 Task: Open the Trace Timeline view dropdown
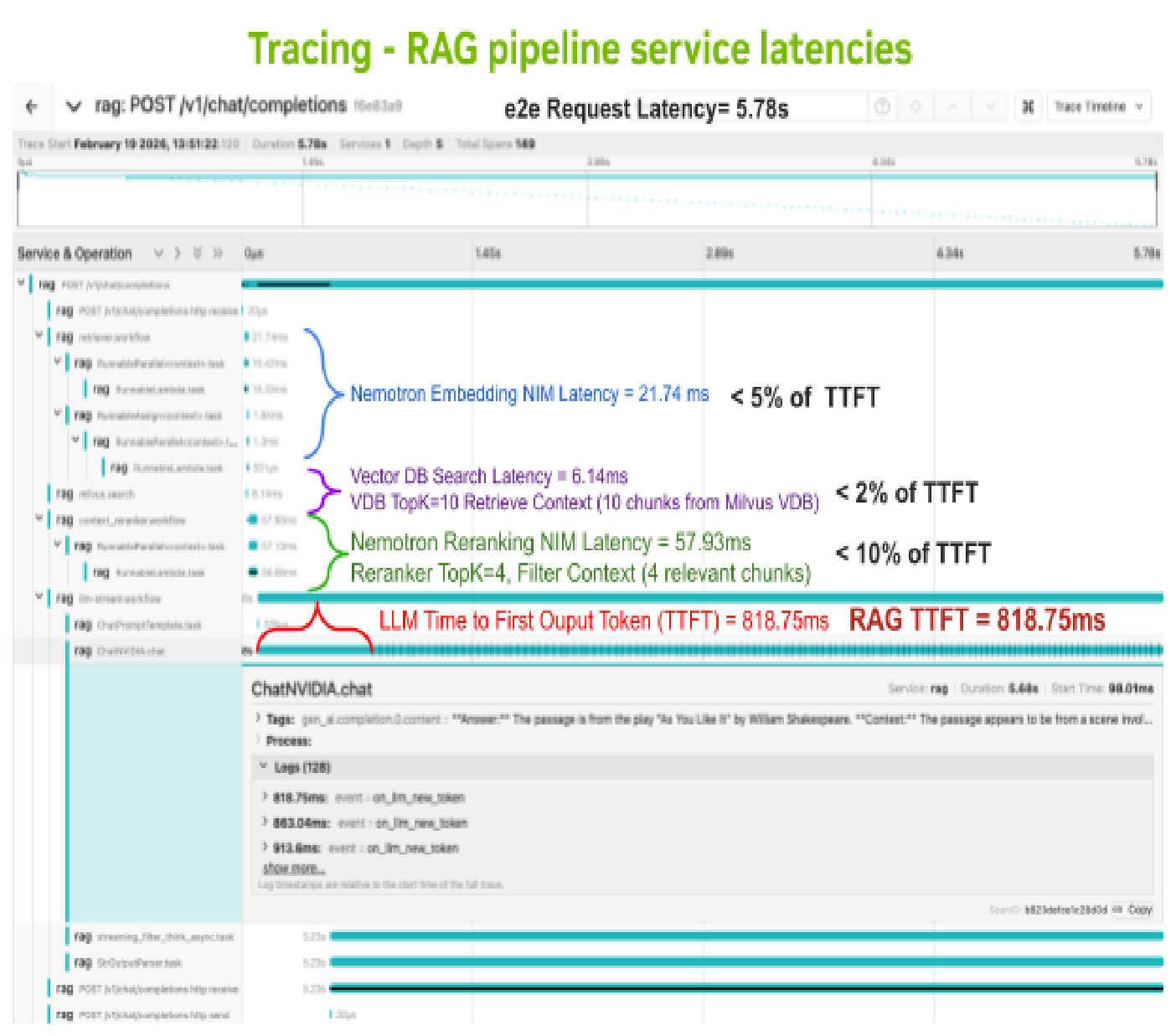(1099, 106)
